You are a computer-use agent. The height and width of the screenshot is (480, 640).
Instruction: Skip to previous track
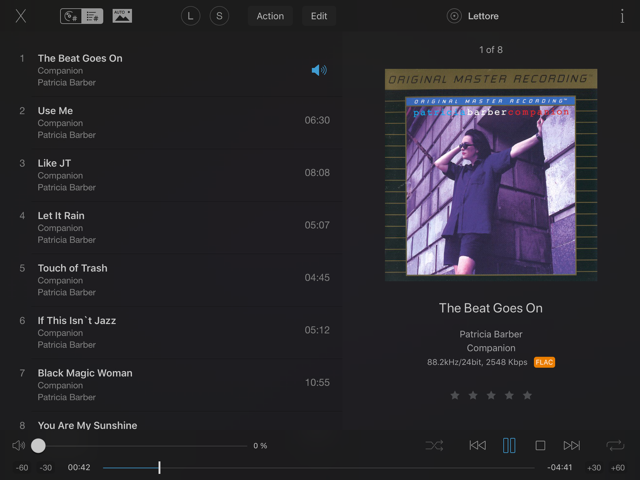[478, 445]
